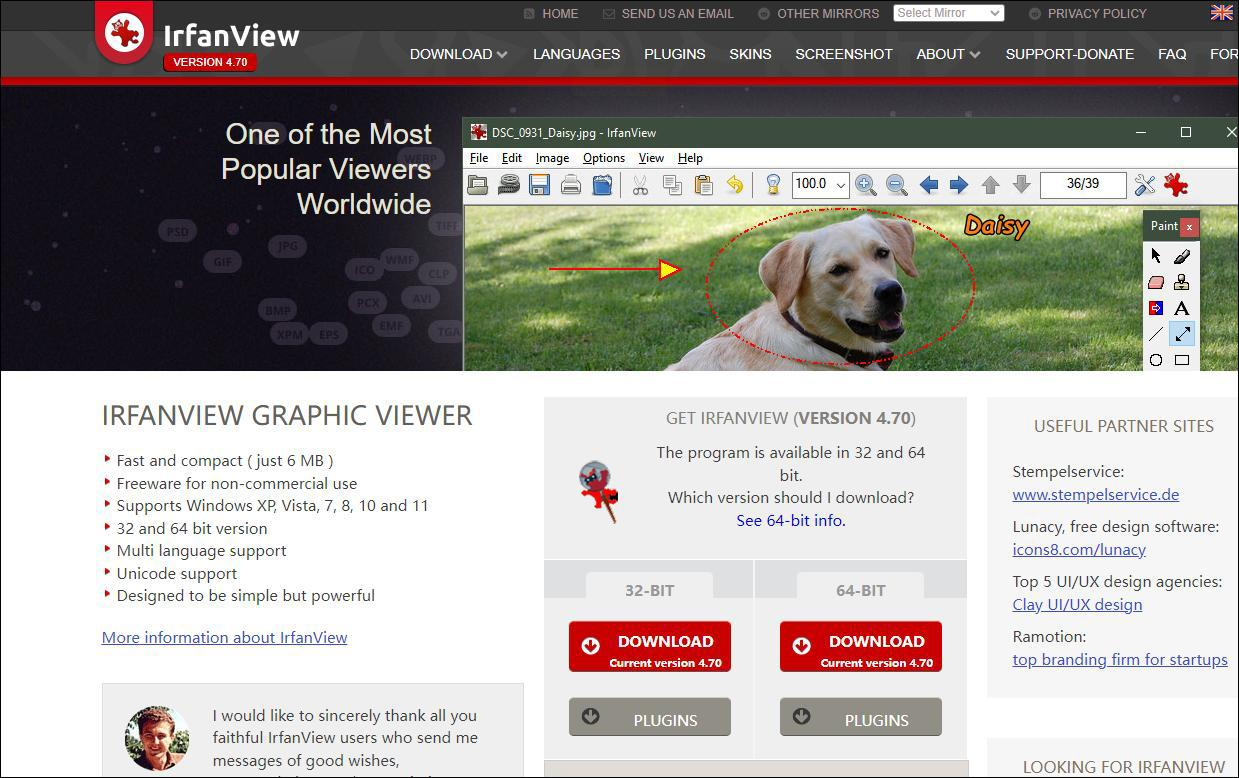
Task: Click the 32-bit red DOWNLOAD button
Action: click(x=650, y=647)
